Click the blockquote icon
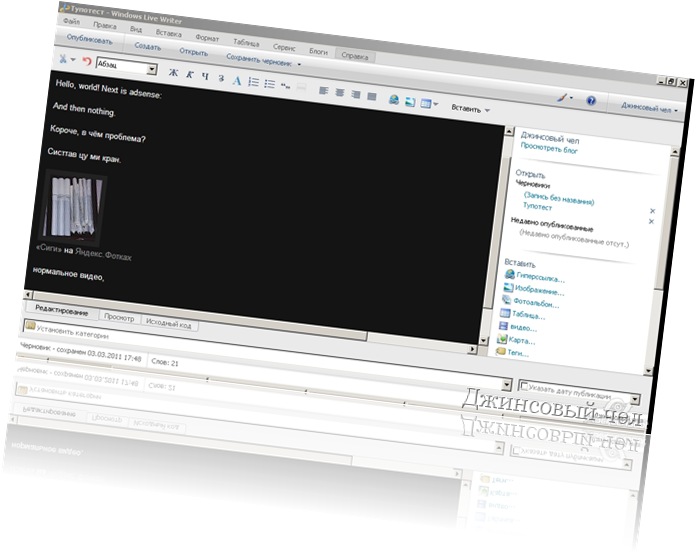This screenshot has width=696, height=554. click(x=285, y=86)
